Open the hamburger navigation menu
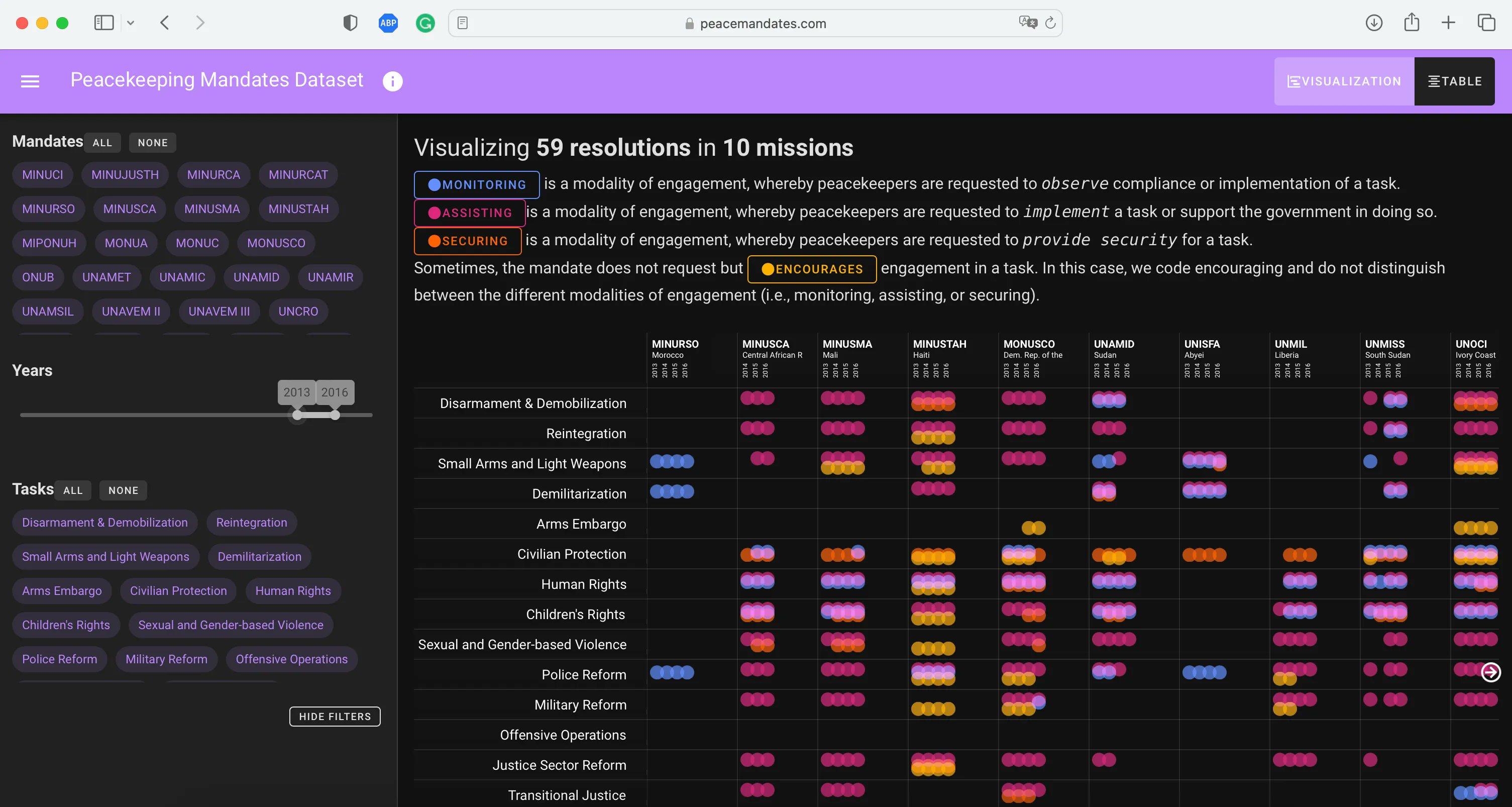This screenshot has height=807, width=1512. [30, 81]
